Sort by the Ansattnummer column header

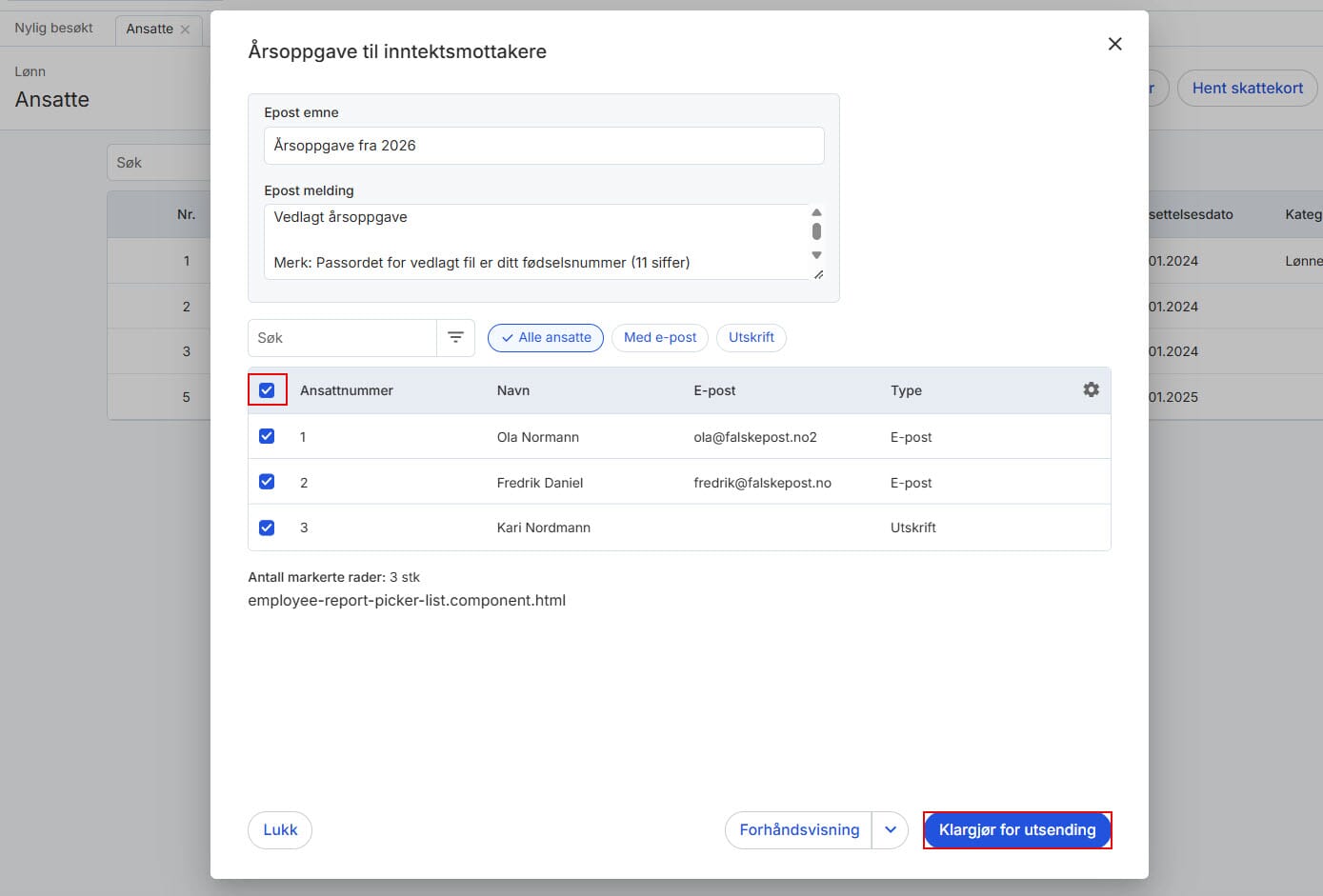347,390
